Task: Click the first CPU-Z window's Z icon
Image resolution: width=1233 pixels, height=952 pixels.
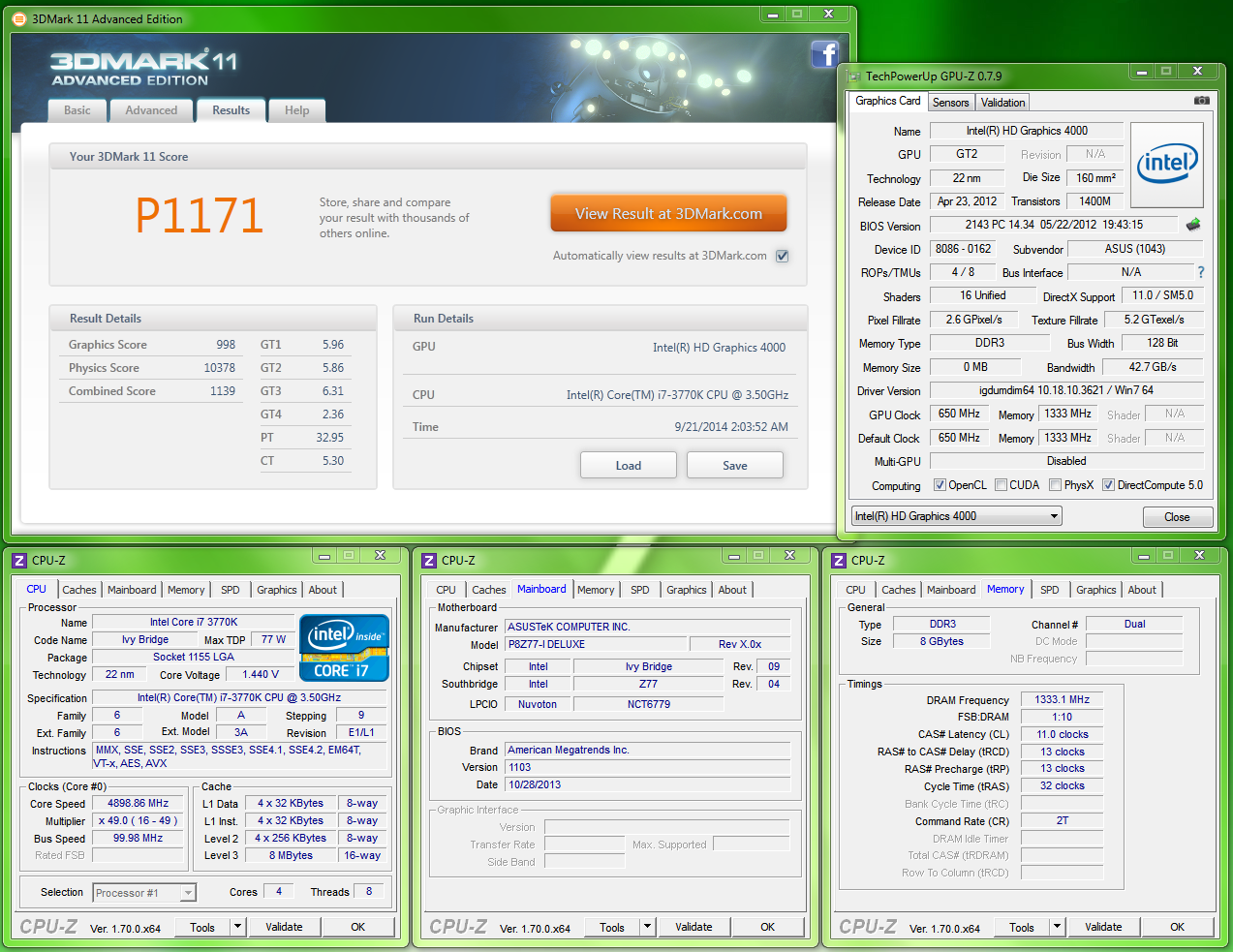Action: coord(19,560)
